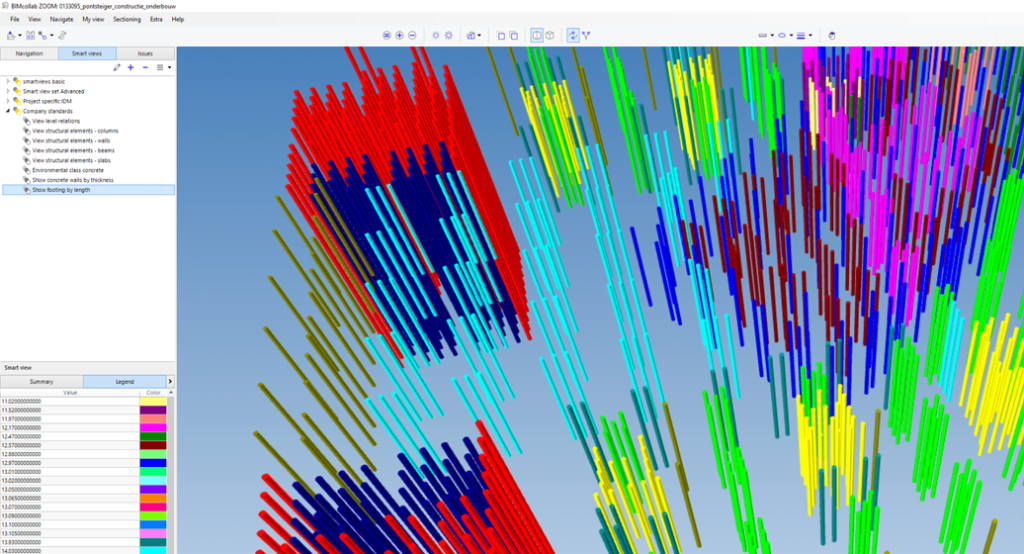Toggle the highlighted orbit rotate tool

[573, 35]
